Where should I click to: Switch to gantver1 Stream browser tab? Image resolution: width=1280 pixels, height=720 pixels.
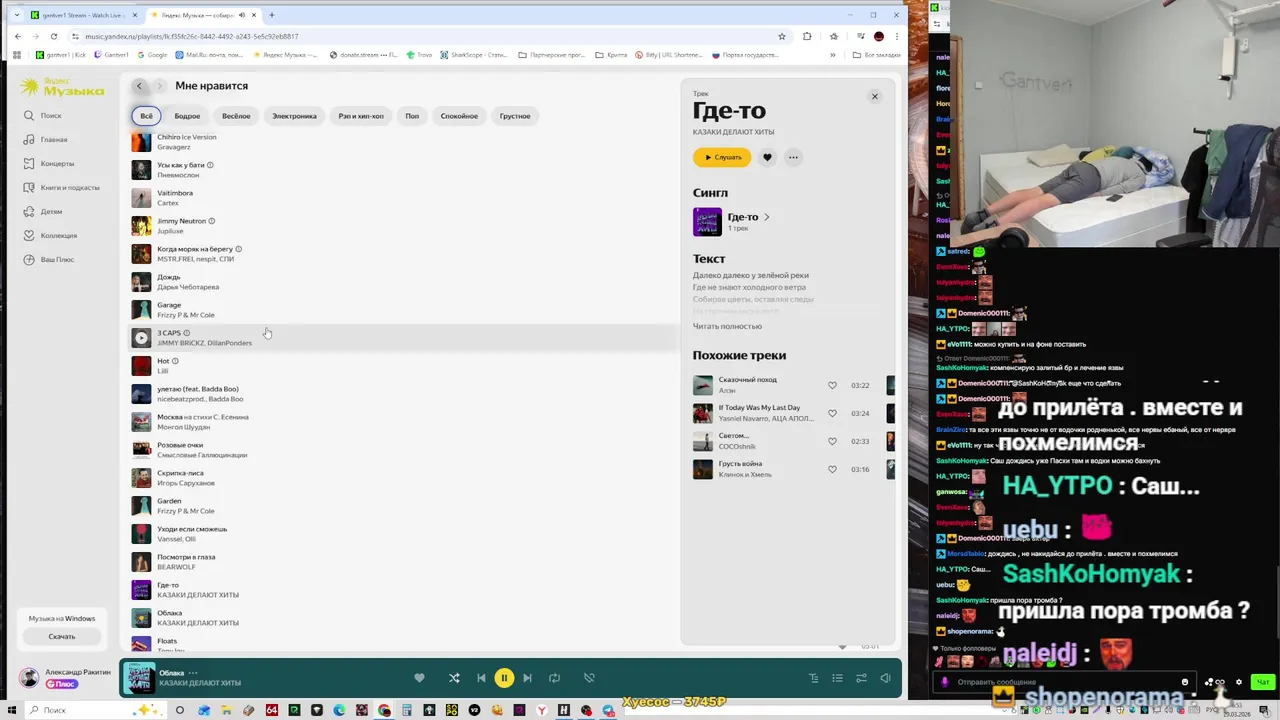click(83, 15)
